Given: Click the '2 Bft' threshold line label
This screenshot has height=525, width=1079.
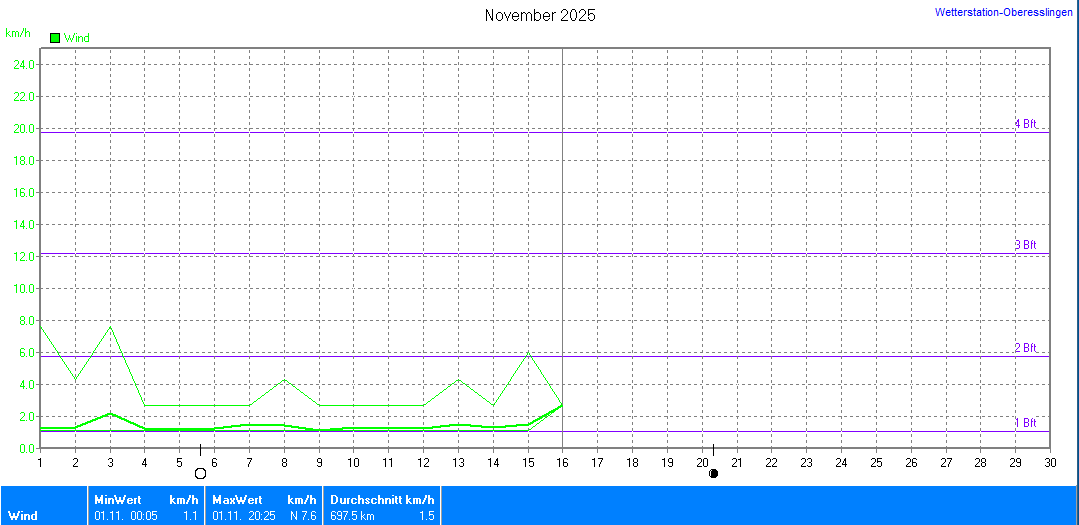Looking at the screenshot, I should click(1025, 348).
